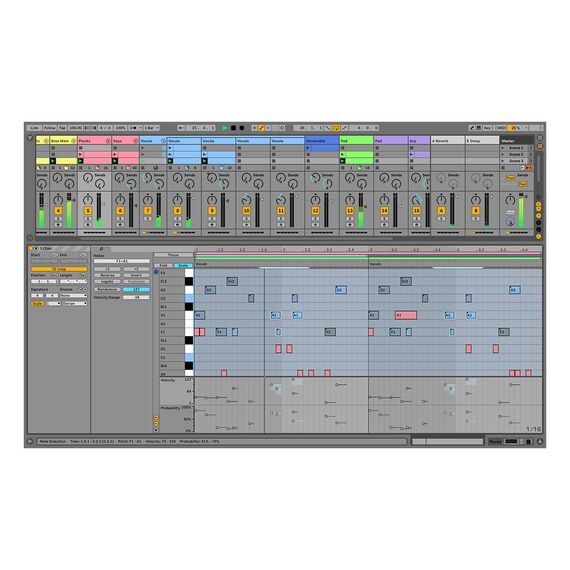The image size is (570, 570).
Task: Select the Plucks track header
Action: coord(95,141)
